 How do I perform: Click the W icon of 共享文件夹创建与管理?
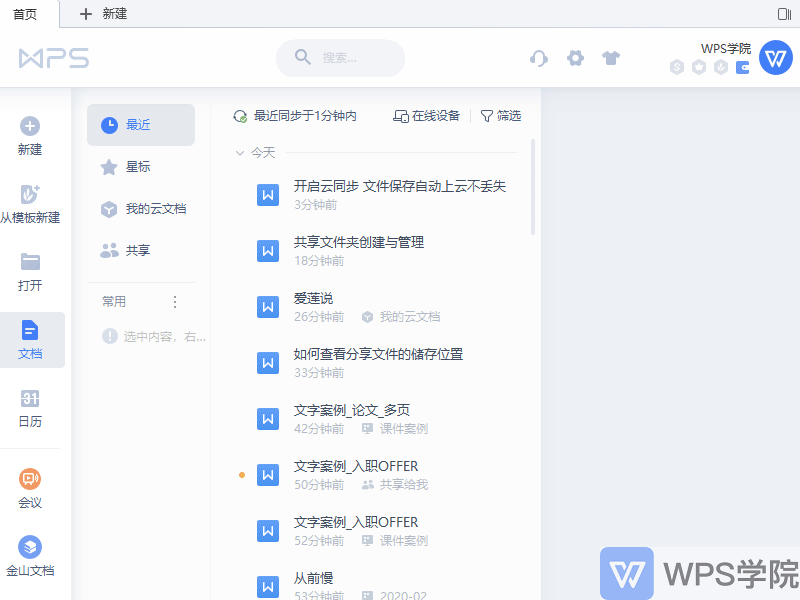point(268,251)
